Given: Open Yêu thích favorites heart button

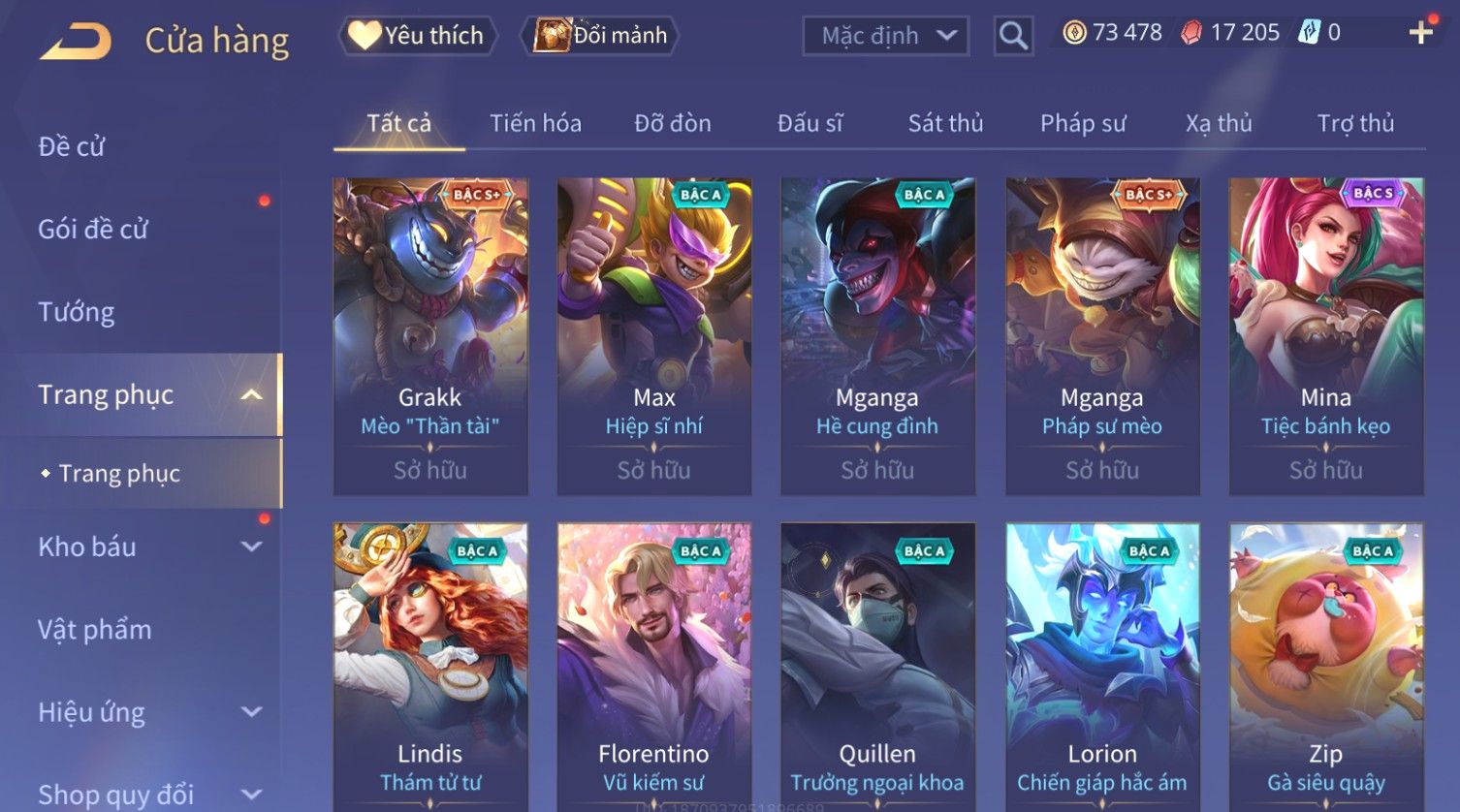Looking at the screenshot, I should [x=417, y=36].
